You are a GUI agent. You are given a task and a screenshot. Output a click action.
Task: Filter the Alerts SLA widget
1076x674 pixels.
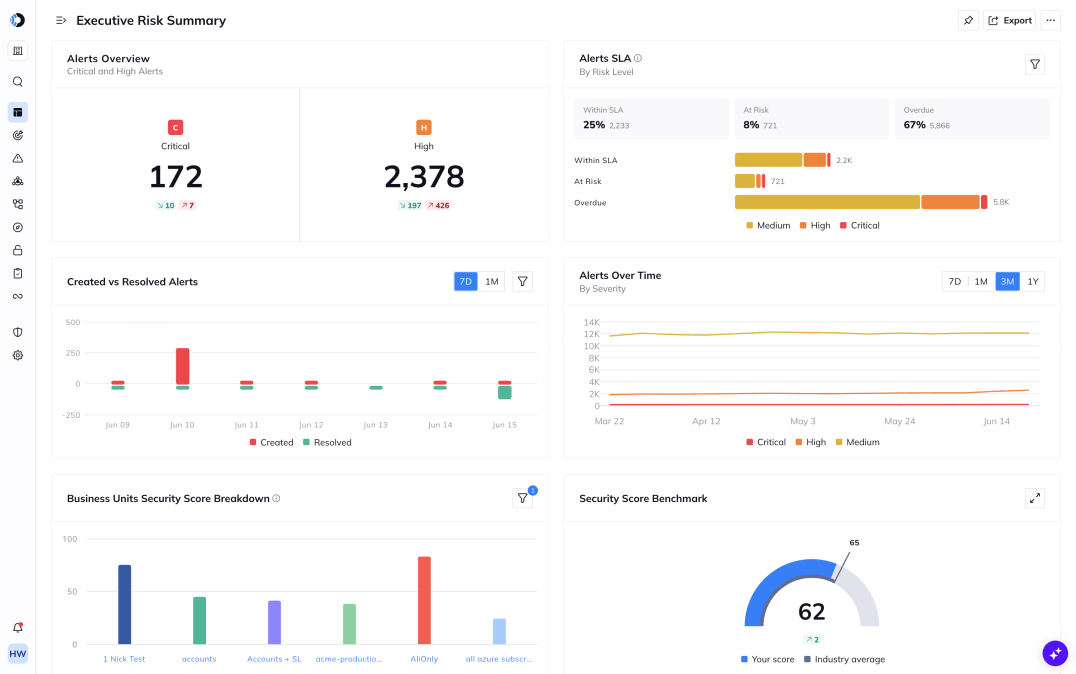pyautogui.click(x=1035, y=65)
